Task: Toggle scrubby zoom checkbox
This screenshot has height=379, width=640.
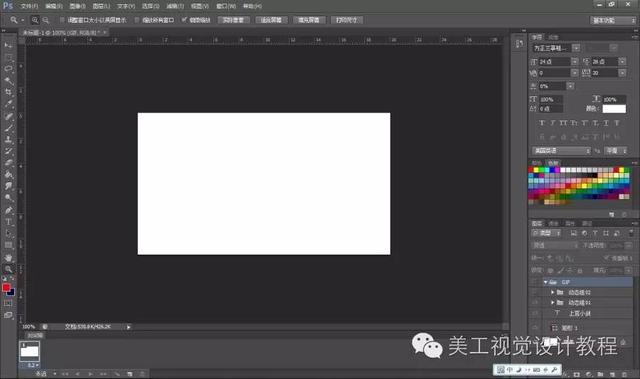Action: tap(184, 20)
